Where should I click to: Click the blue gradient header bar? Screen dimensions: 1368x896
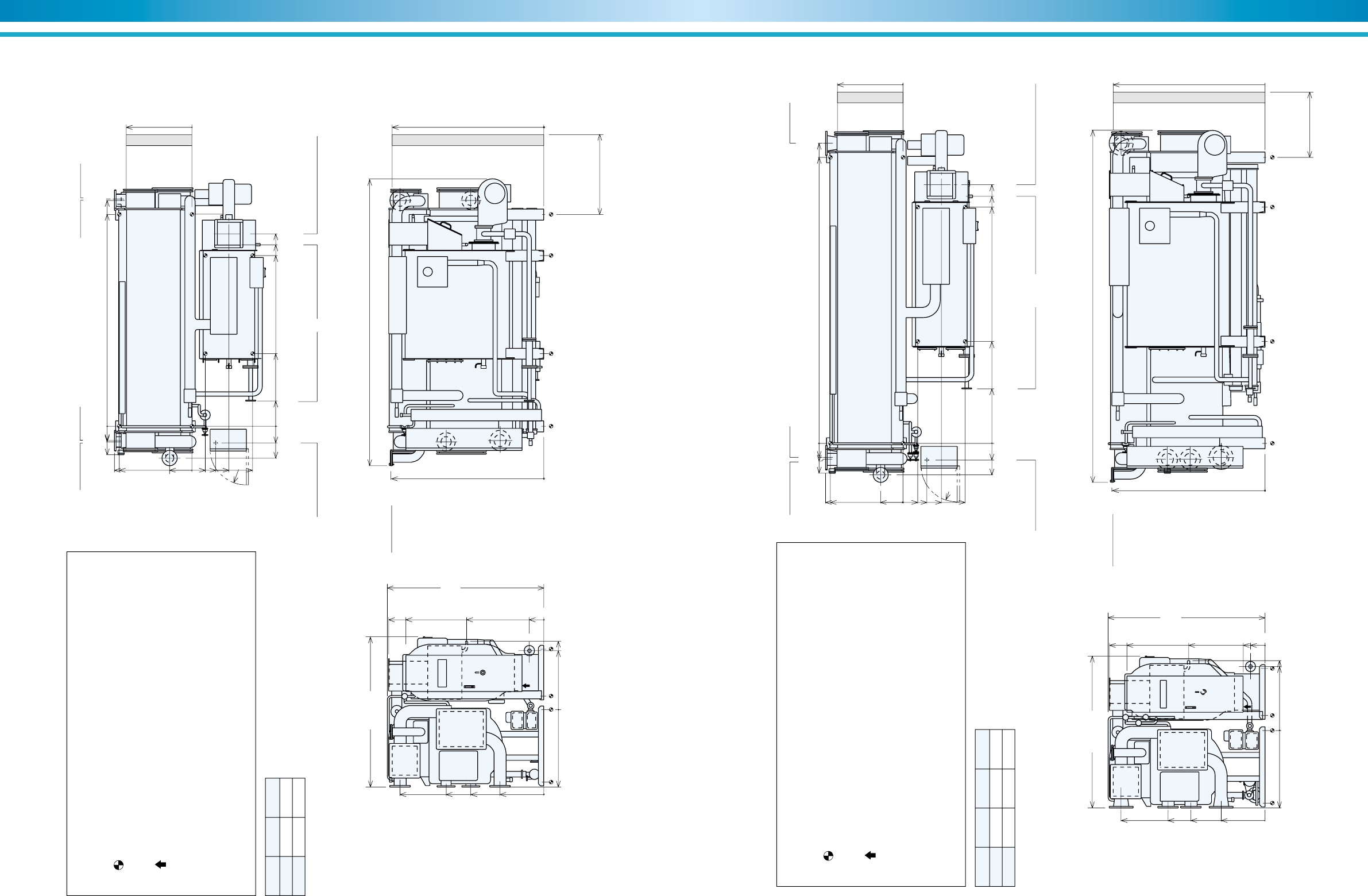(x=684, y=10)
